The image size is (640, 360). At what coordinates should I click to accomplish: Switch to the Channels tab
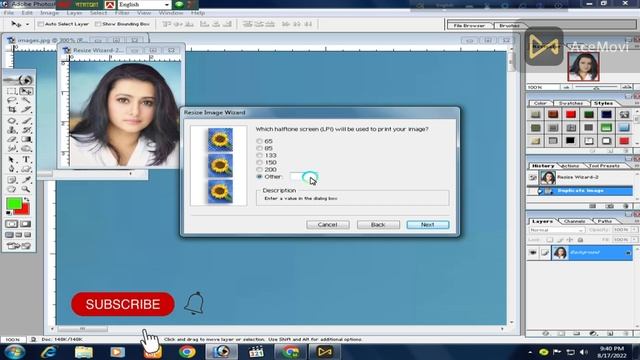pos(574,221)
